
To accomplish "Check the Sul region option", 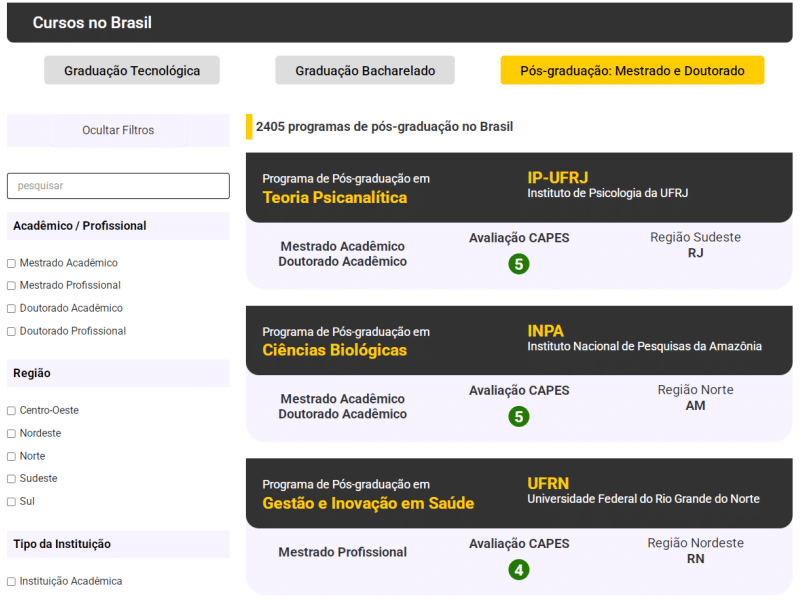I will pos(11,502).
